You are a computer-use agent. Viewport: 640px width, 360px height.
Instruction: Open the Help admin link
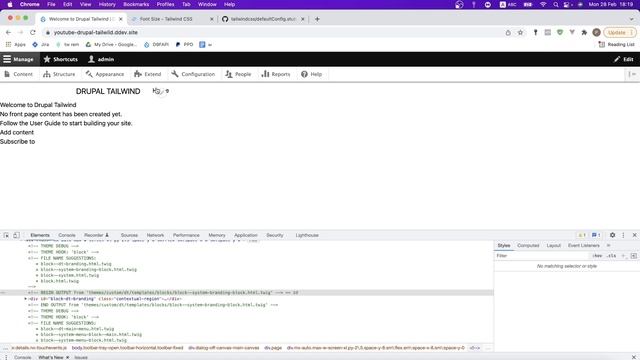pos(311,74)
